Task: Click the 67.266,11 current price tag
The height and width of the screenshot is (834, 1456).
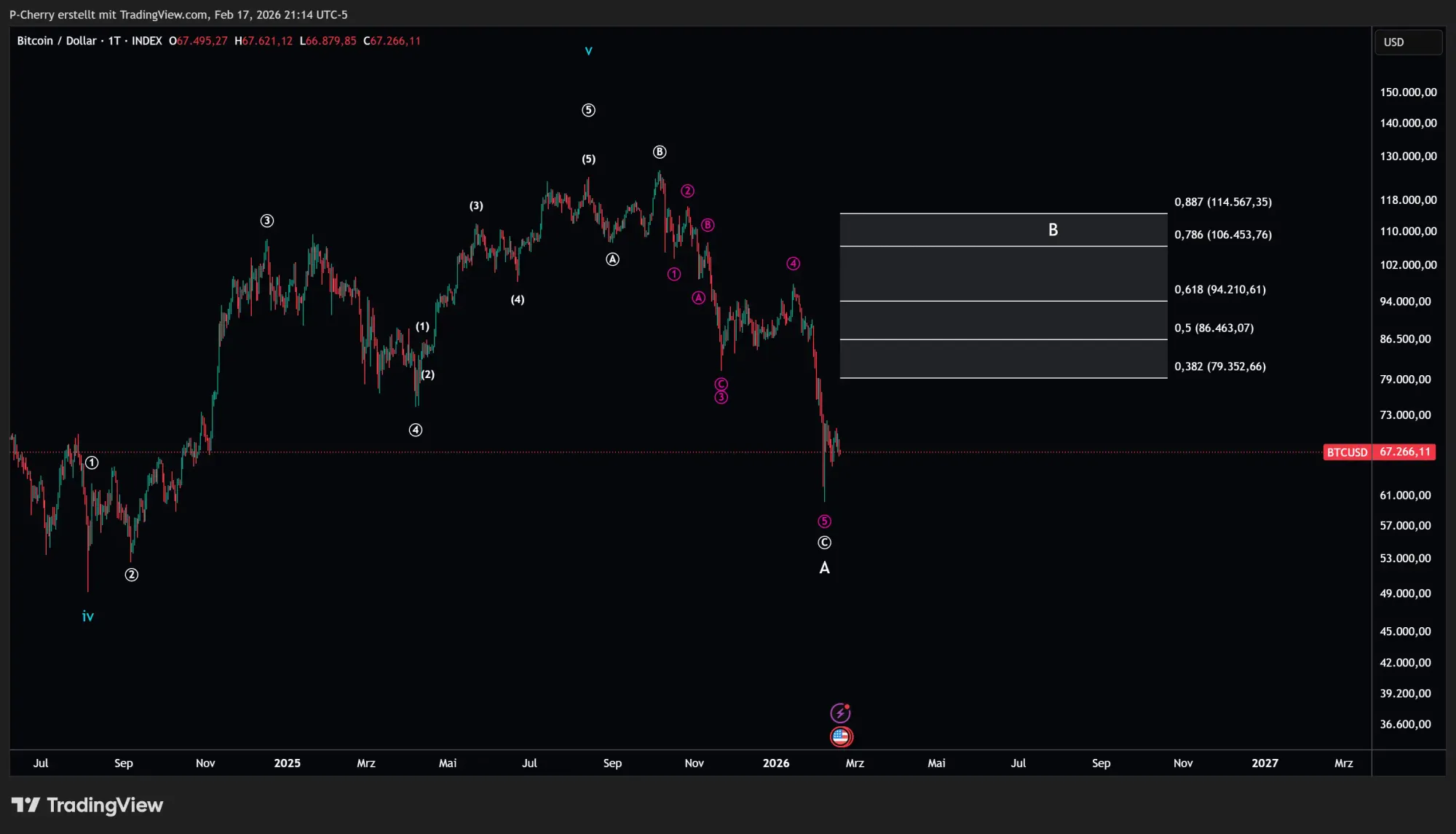Action: (x=1405, y=452)
